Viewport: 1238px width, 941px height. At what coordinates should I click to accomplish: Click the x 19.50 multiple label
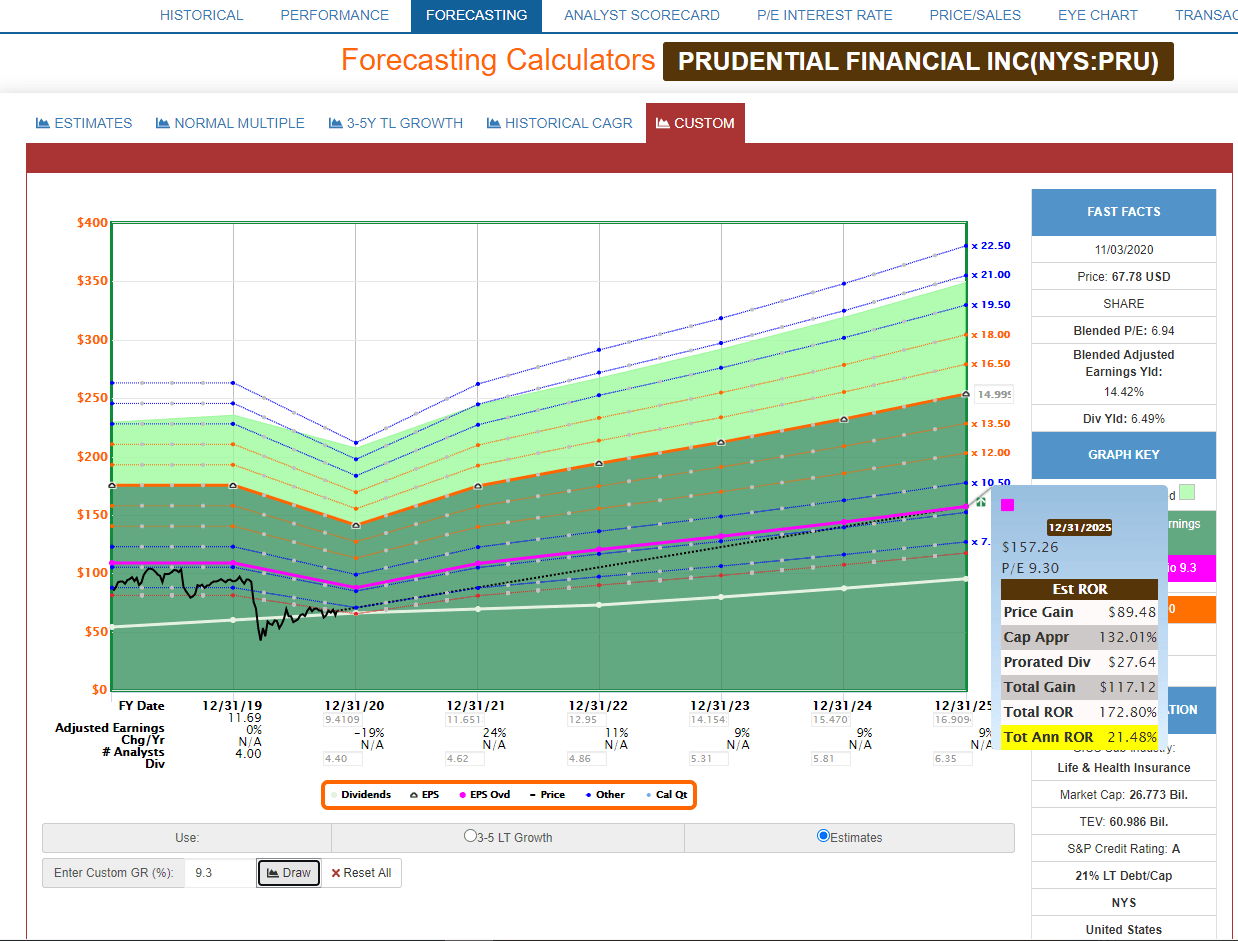click(991, 305)
